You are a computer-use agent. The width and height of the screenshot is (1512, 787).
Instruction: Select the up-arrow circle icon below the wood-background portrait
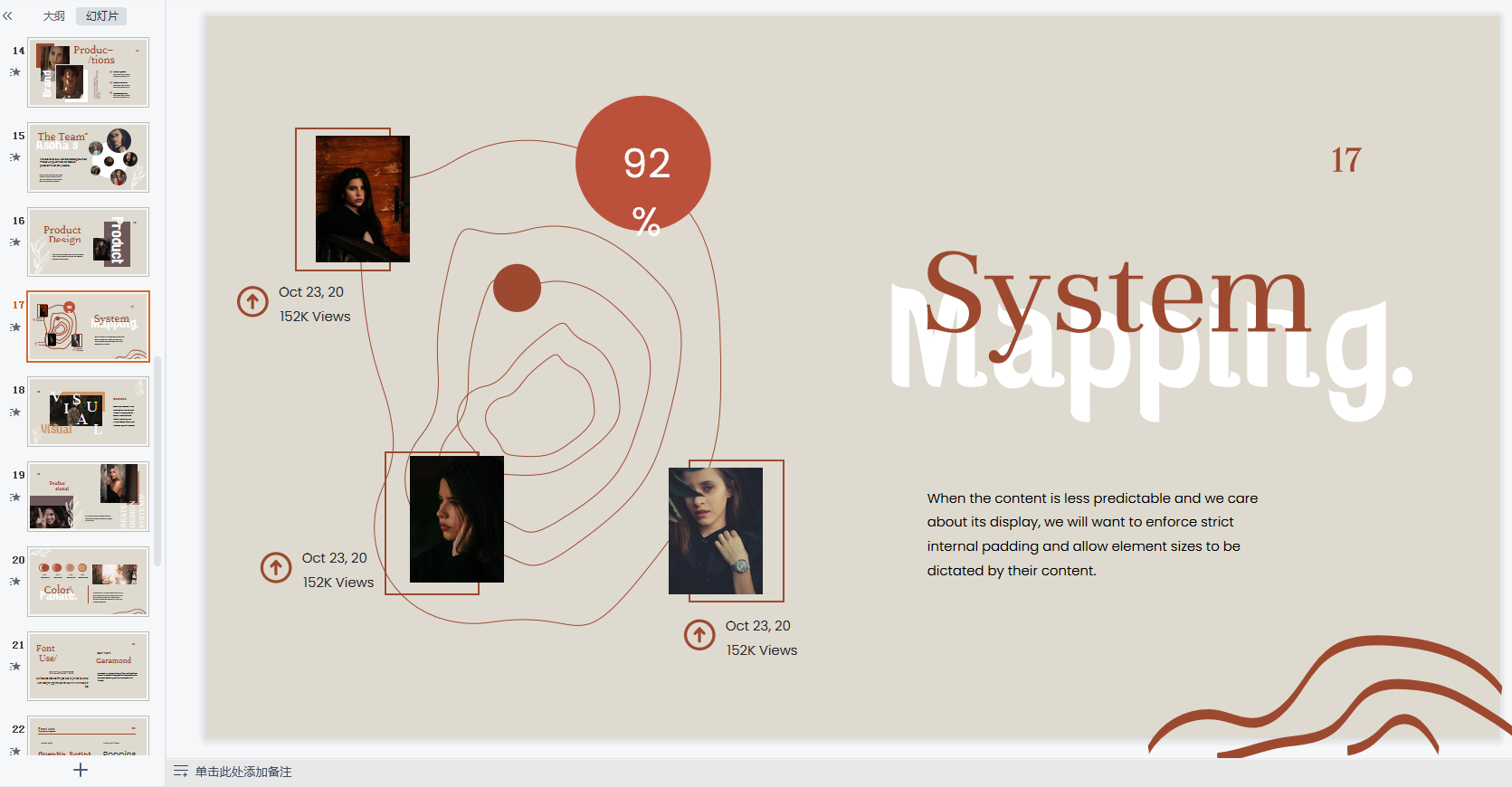[x=252, y=301]
